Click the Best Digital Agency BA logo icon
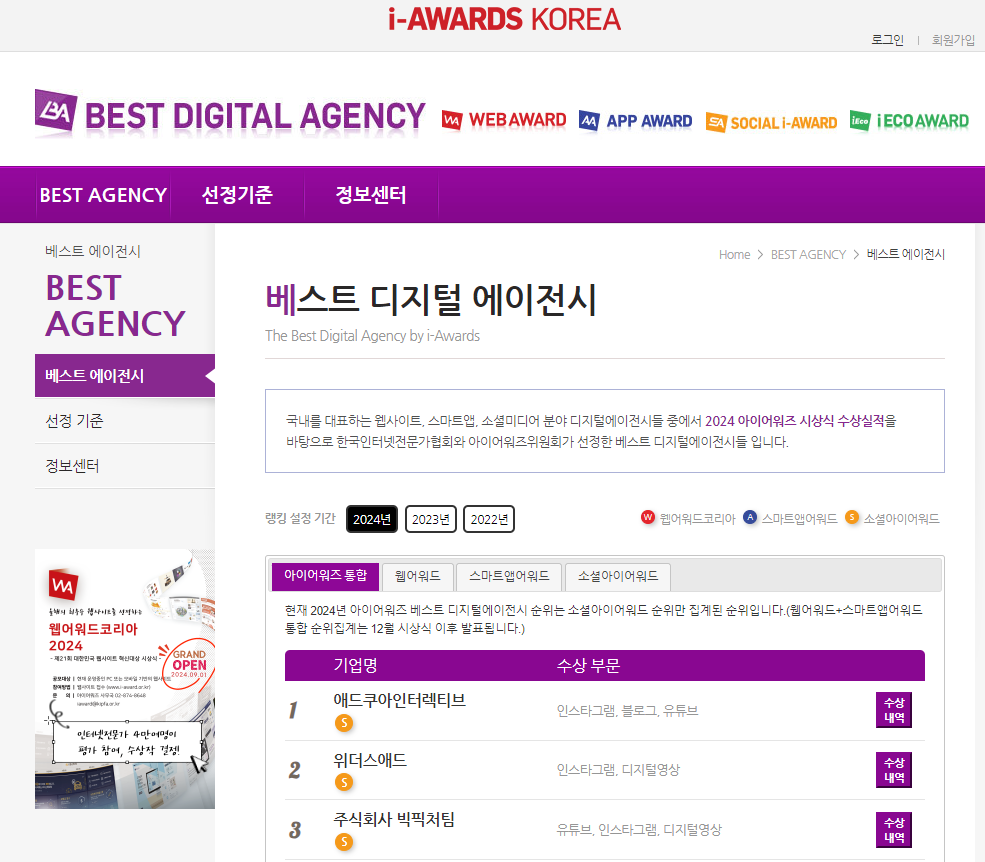 pyautogui.click(x=56, y=112)
